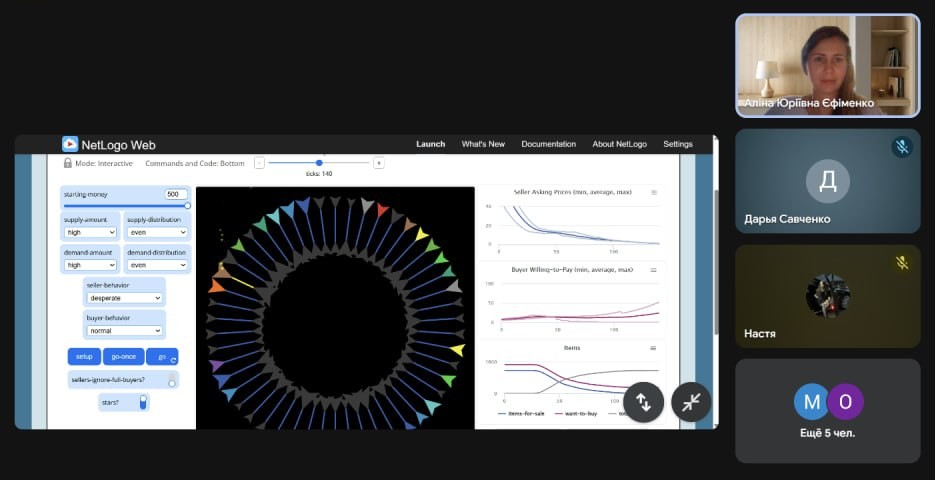Click the swap up-down arrows round button
The image size is (935, 480).
[644, 402]
